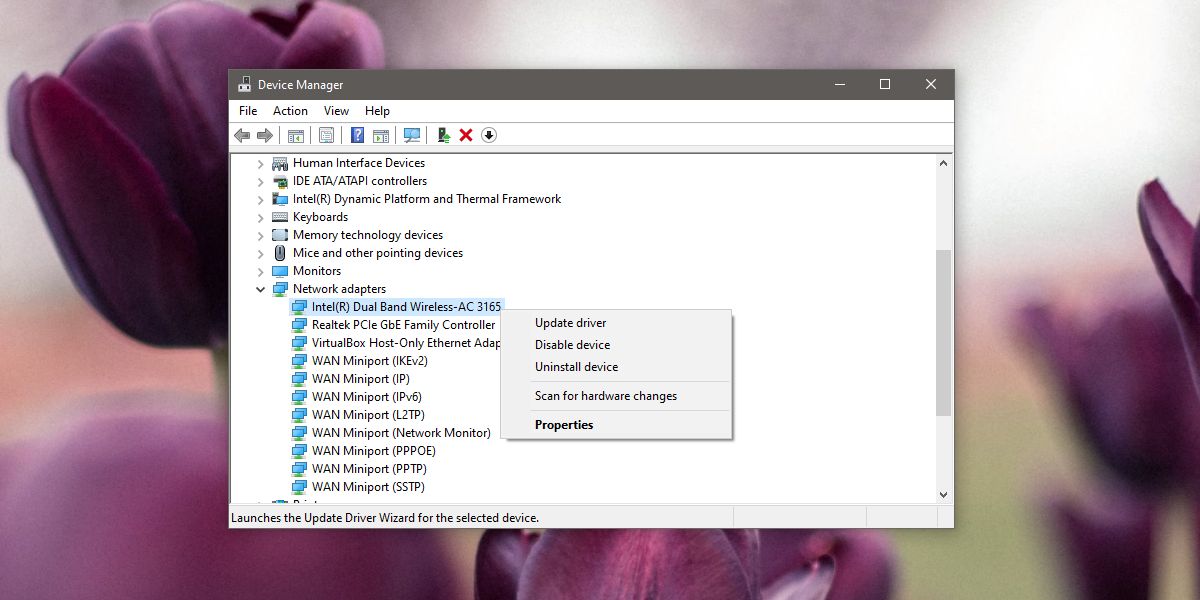Click the device tree scrollbar up arrow
Screen dimensions: 1200x600
(943, 164)
